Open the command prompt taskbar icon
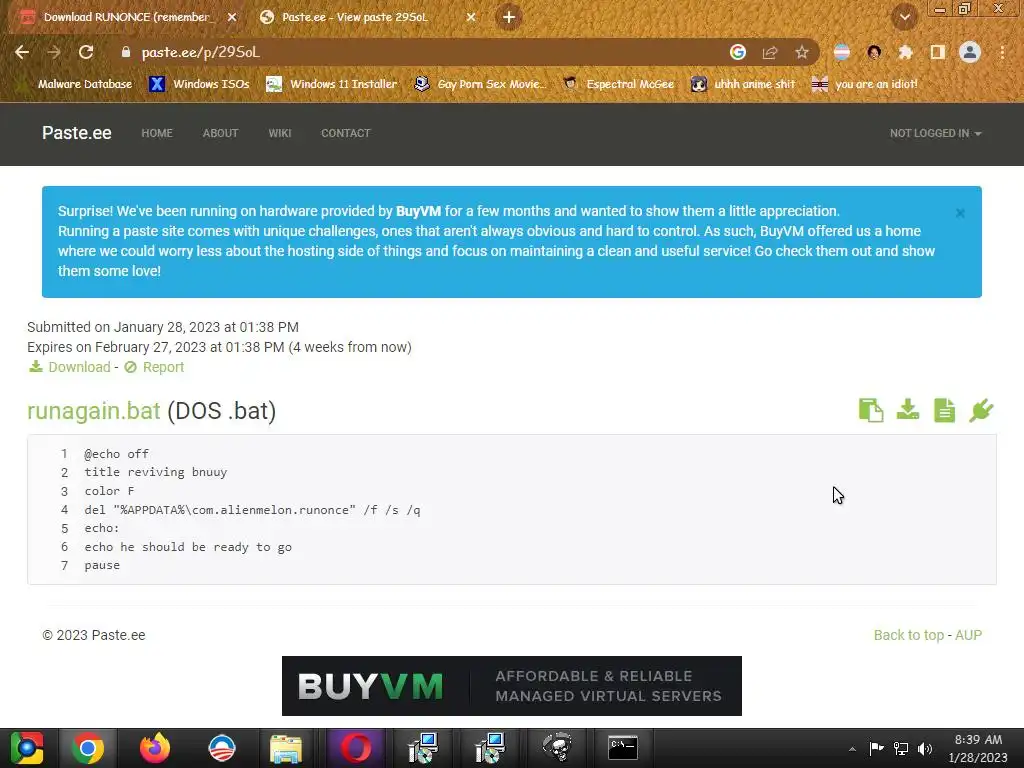This screenshot has height=768, width=1024. [622, 748]
